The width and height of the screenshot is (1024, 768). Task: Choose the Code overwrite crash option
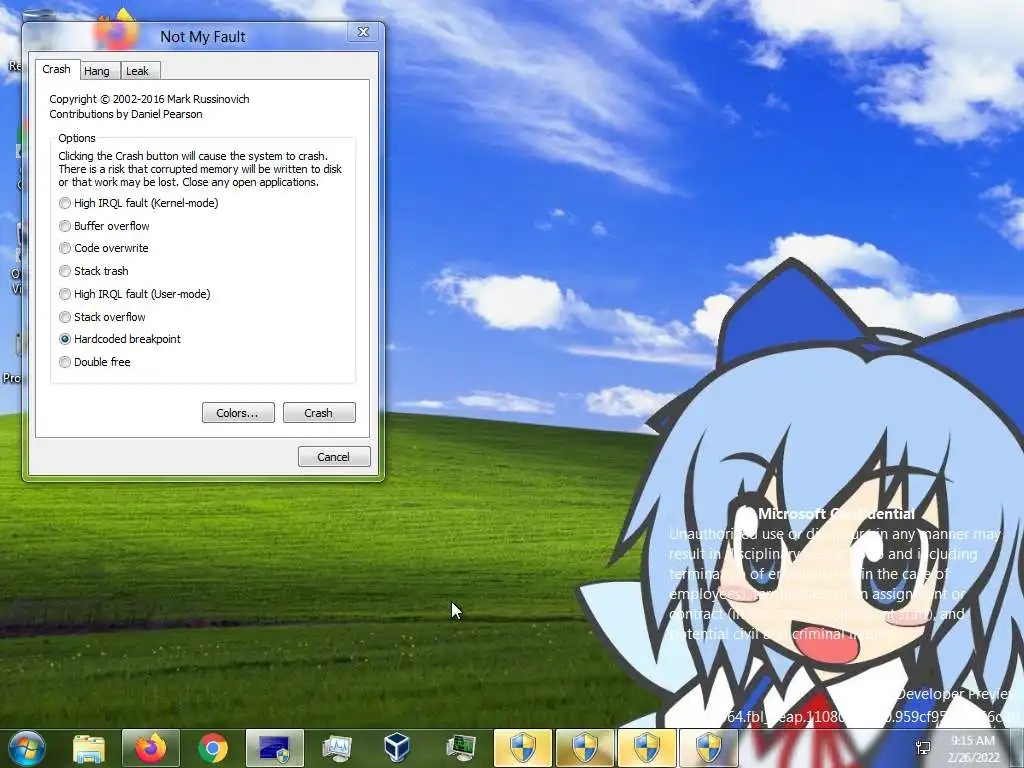click(x=103, y=248)
